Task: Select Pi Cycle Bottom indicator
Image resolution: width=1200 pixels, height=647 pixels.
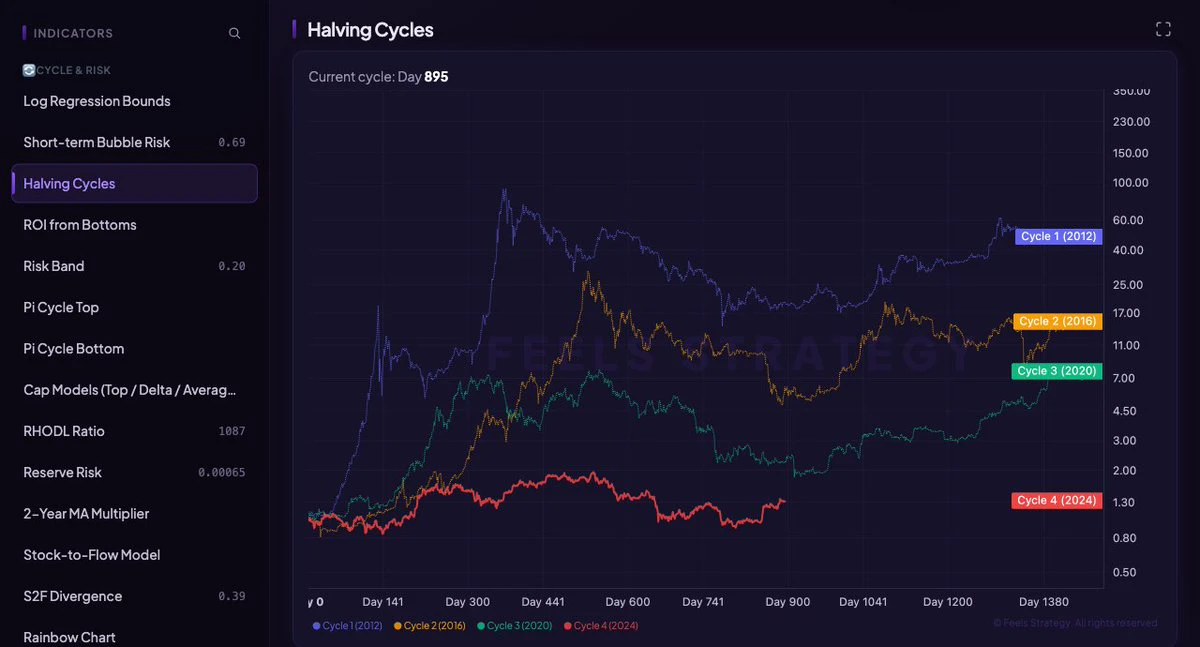Action: point(134,348)
